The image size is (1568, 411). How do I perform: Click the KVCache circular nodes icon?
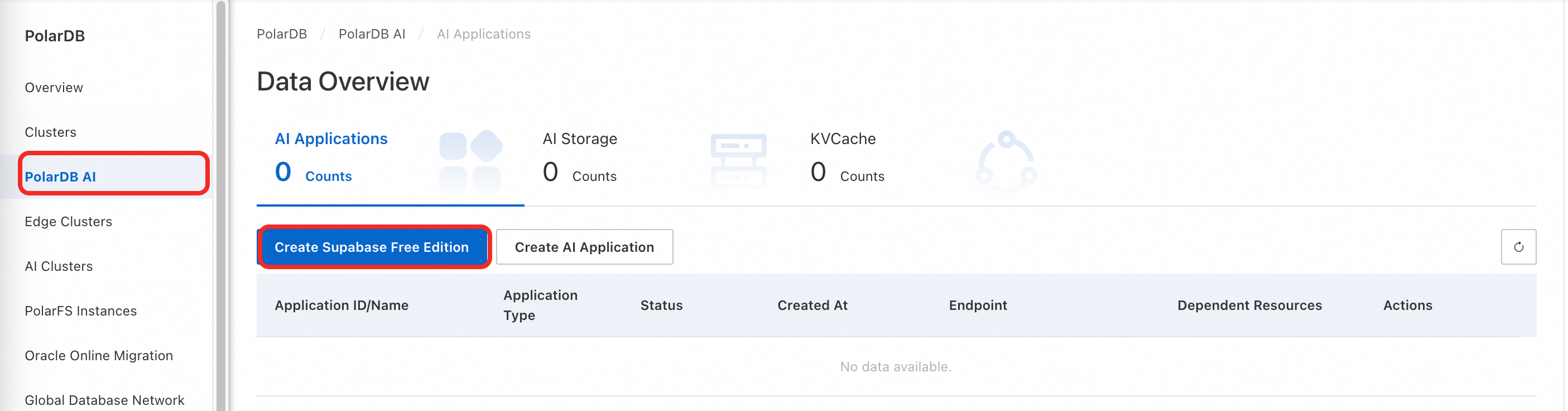point(1006,161)
